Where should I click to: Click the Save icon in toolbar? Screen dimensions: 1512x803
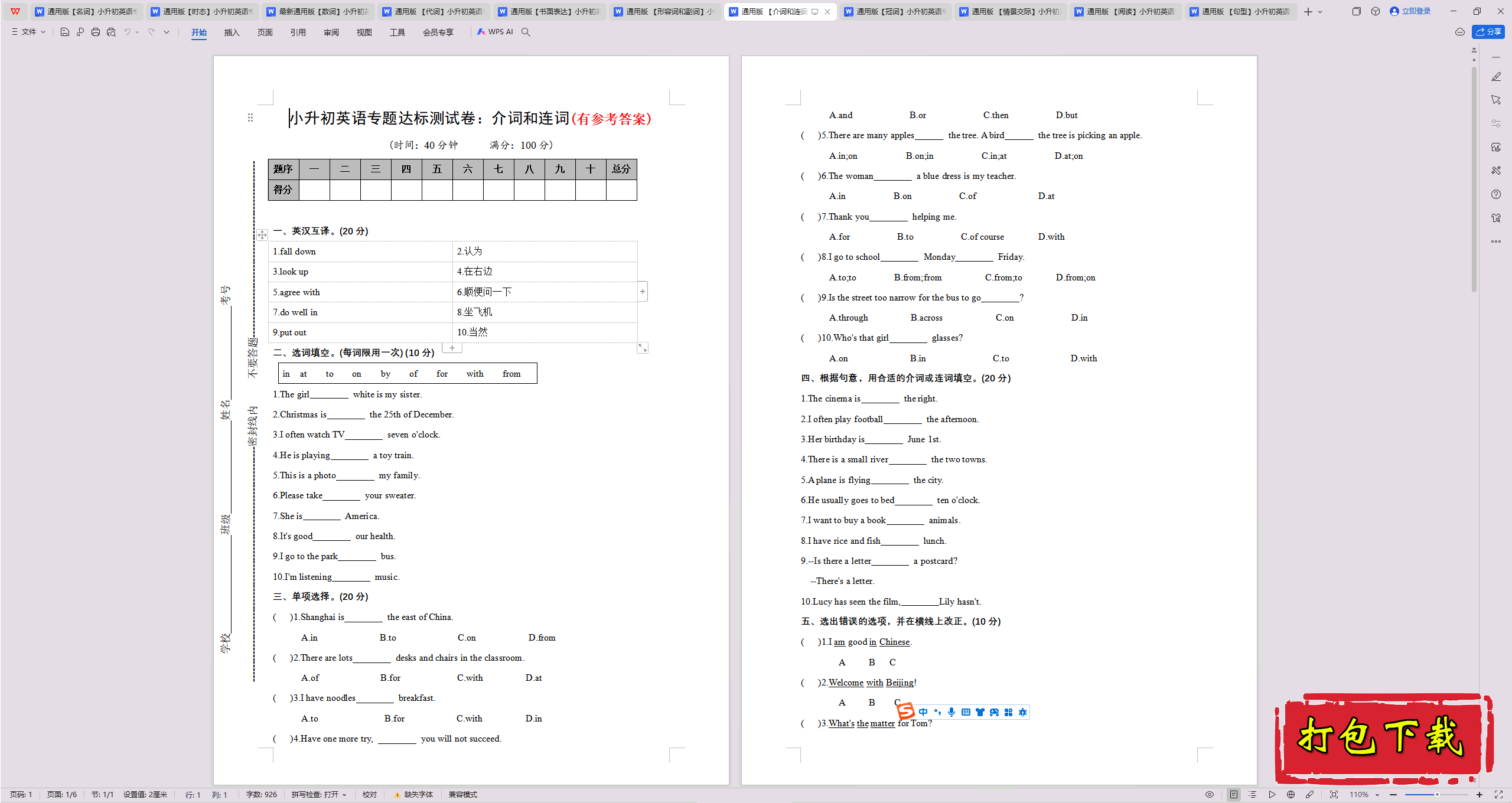65,32
